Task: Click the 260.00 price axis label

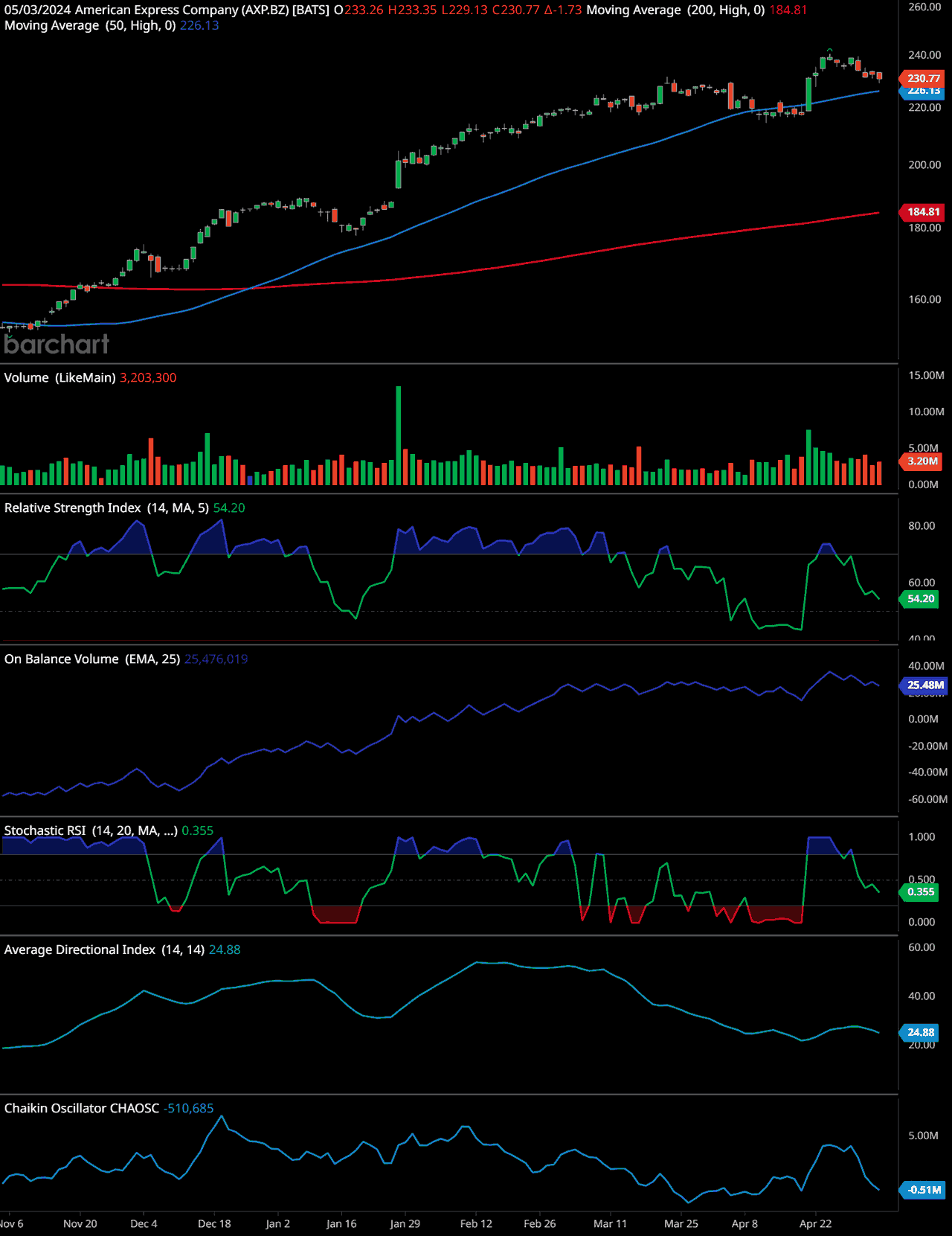Action: coord(924,7)
